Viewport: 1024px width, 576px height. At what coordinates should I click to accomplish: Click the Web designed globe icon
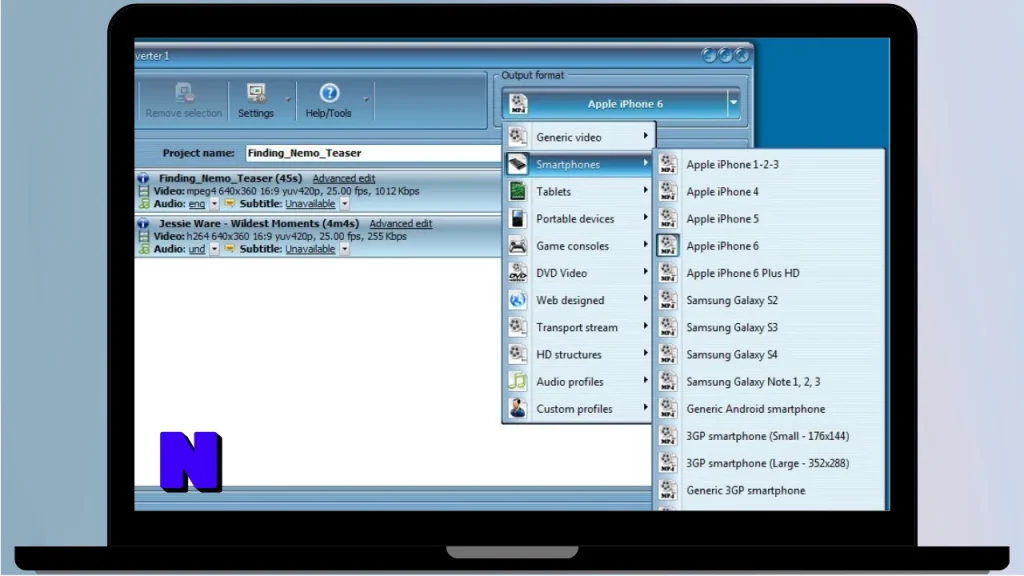coord(517,300)
